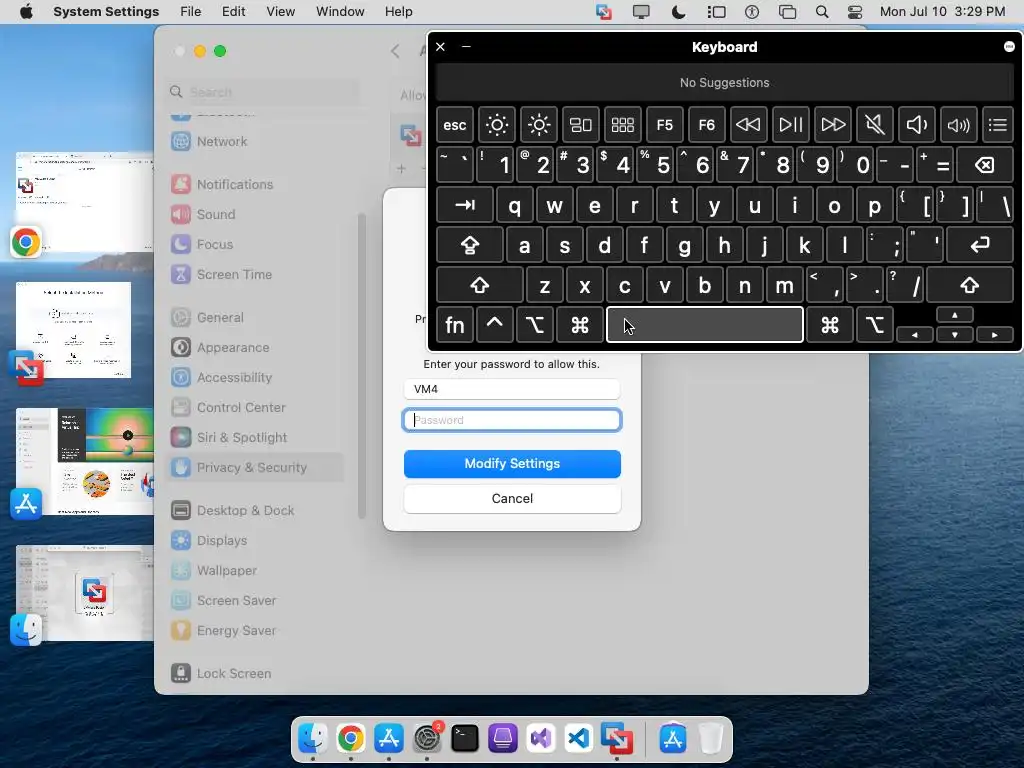This screenshot has height=768, width=1024.
Task: Open Trash from the Dock
Action: 711,739
